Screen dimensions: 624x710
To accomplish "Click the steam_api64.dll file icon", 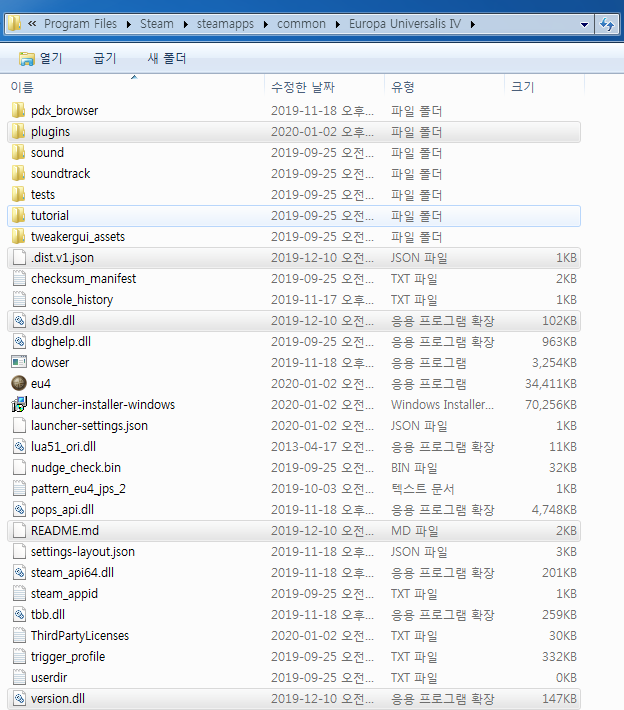I will [x=19, y=573].
